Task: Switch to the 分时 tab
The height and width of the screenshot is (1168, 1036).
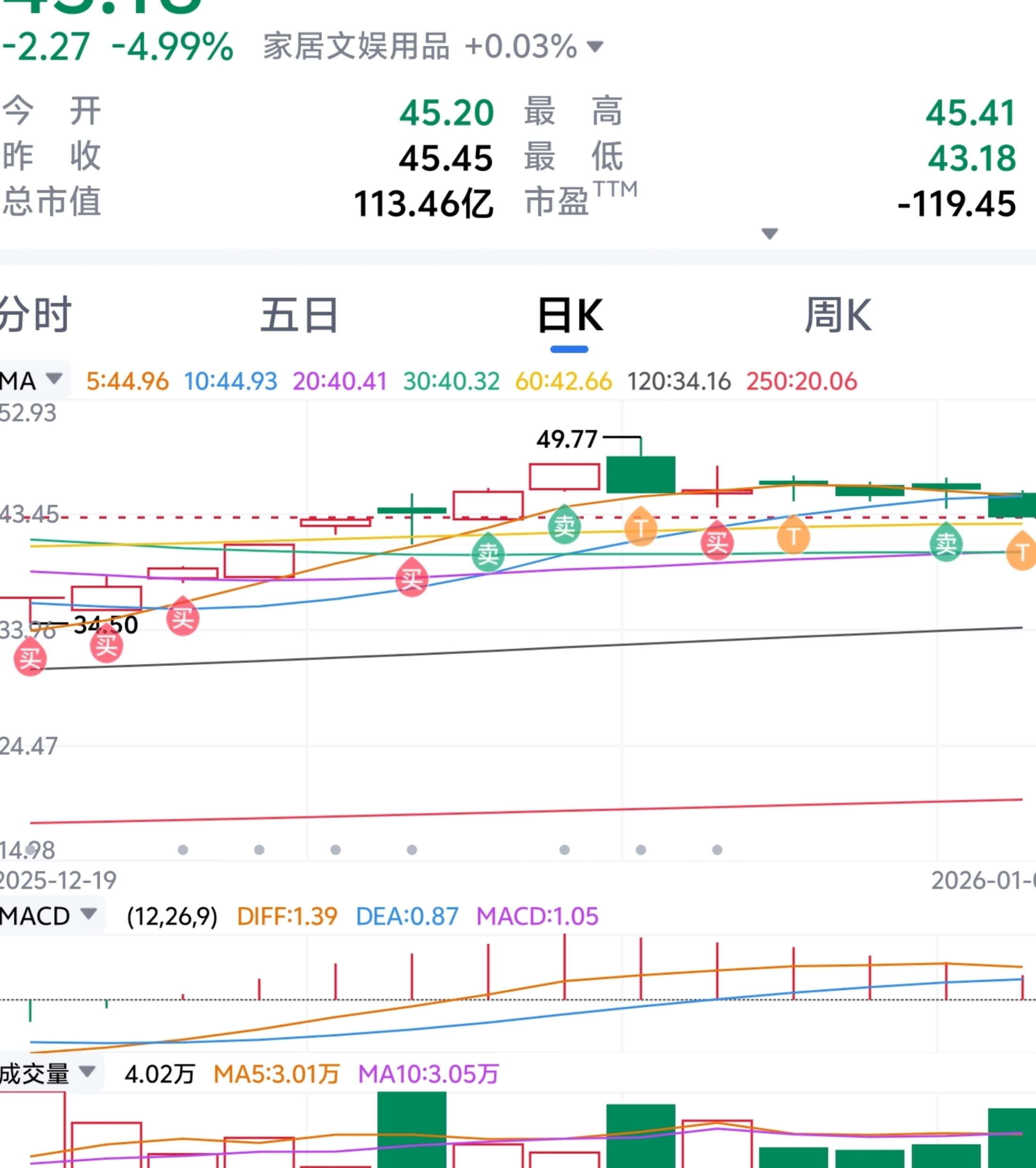Action: (34, 314)
